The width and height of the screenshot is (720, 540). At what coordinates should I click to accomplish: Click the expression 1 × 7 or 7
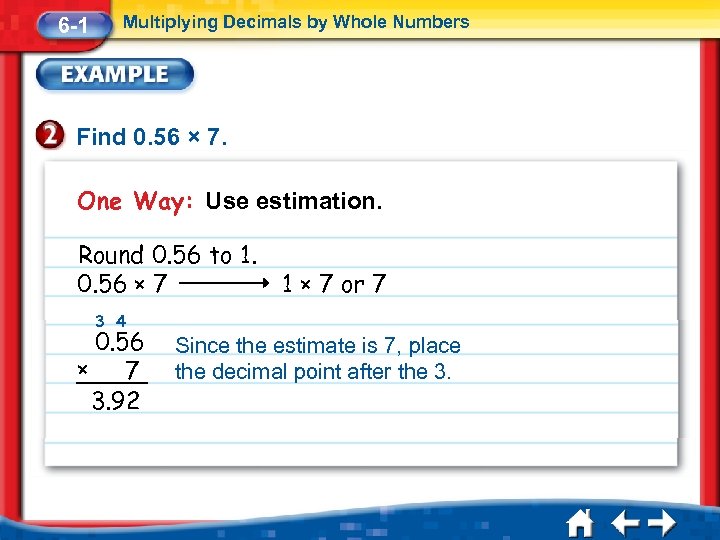pyautogui.click(x=334, y=283)
